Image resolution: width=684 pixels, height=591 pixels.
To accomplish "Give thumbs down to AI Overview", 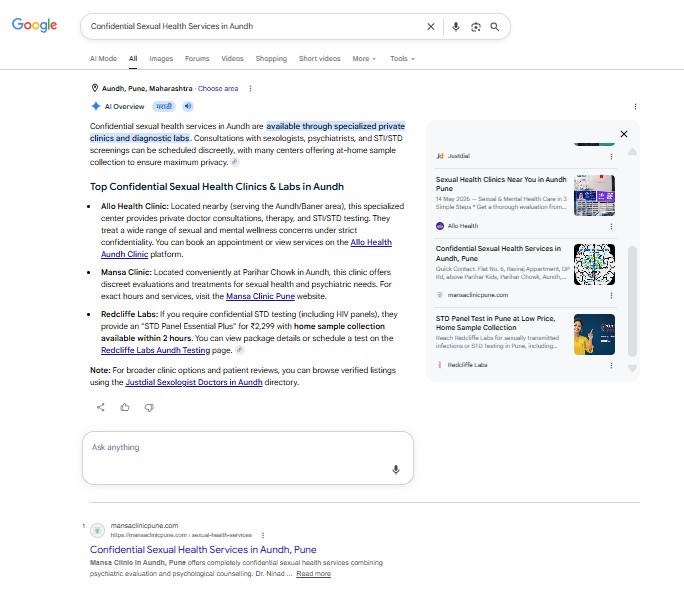I will (x=149, y=407).
